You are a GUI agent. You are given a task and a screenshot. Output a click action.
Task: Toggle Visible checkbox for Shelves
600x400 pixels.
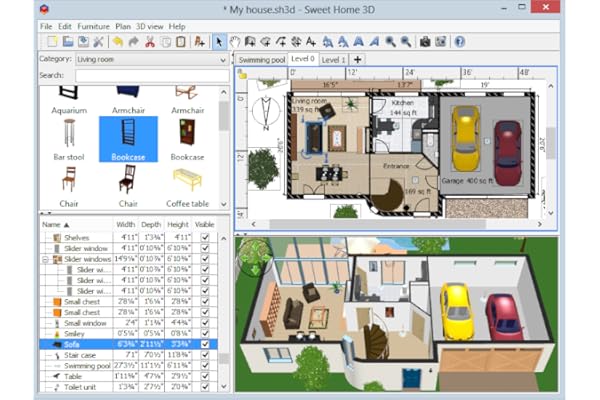point(204,237)
